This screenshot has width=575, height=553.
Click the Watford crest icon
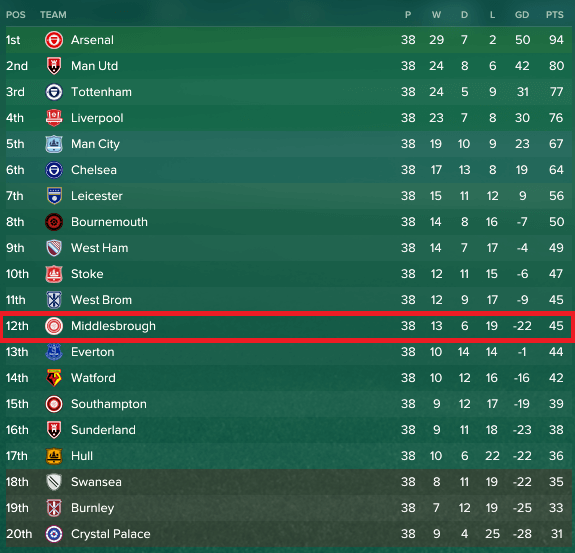point(54,378)
